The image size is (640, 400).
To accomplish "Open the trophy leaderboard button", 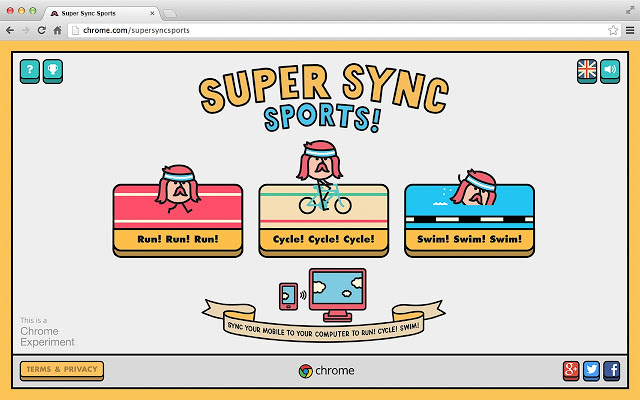I will click(x=53, y=71).
